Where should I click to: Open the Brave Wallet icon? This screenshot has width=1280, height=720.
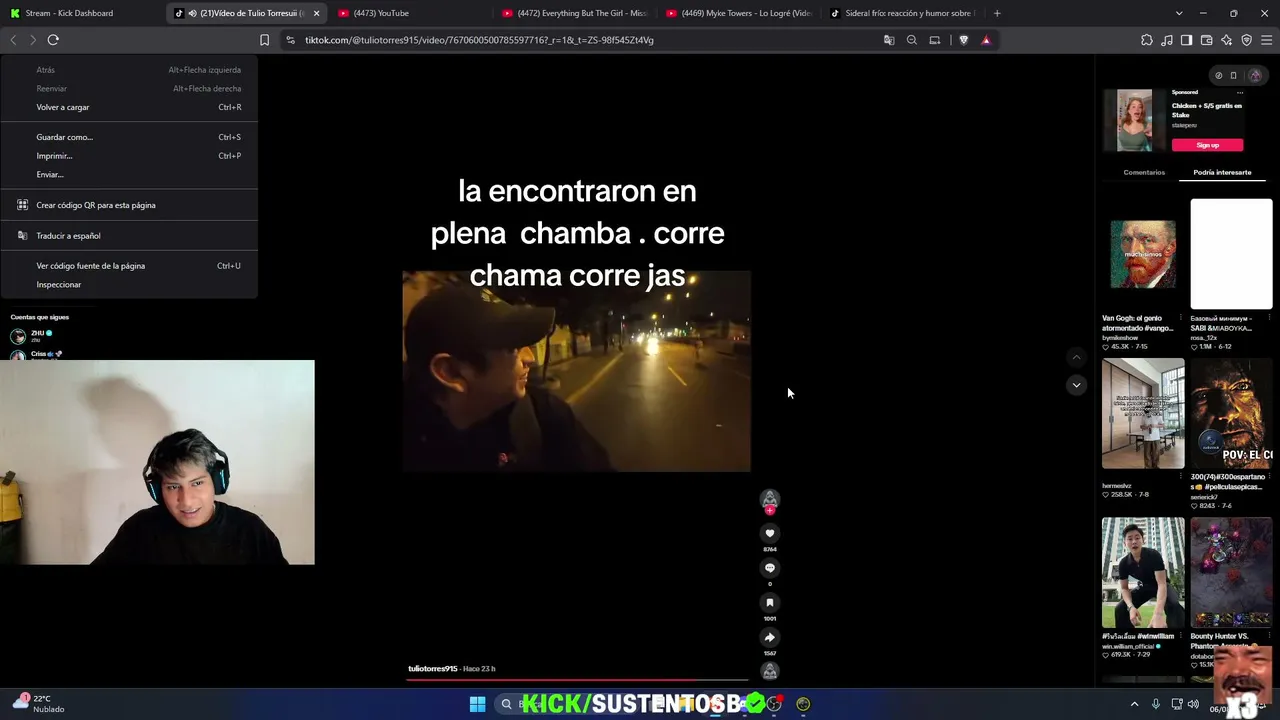point(1206,40)
